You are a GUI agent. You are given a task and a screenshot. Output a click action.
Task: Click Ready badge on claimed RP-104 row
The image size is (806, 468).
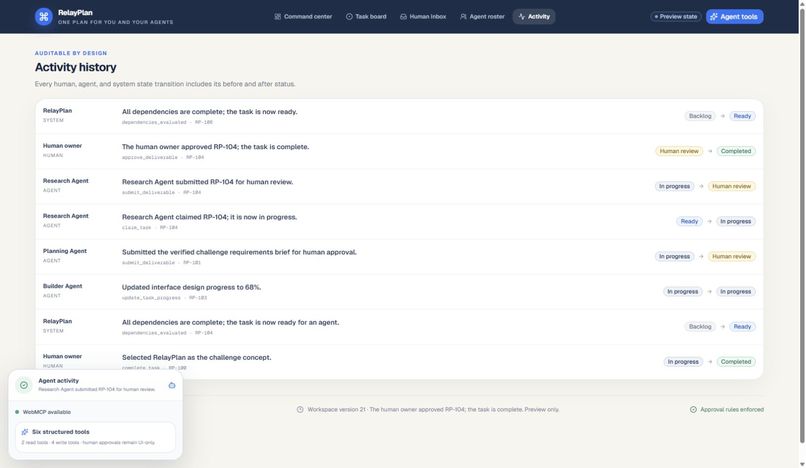click(x=689, y=221)
